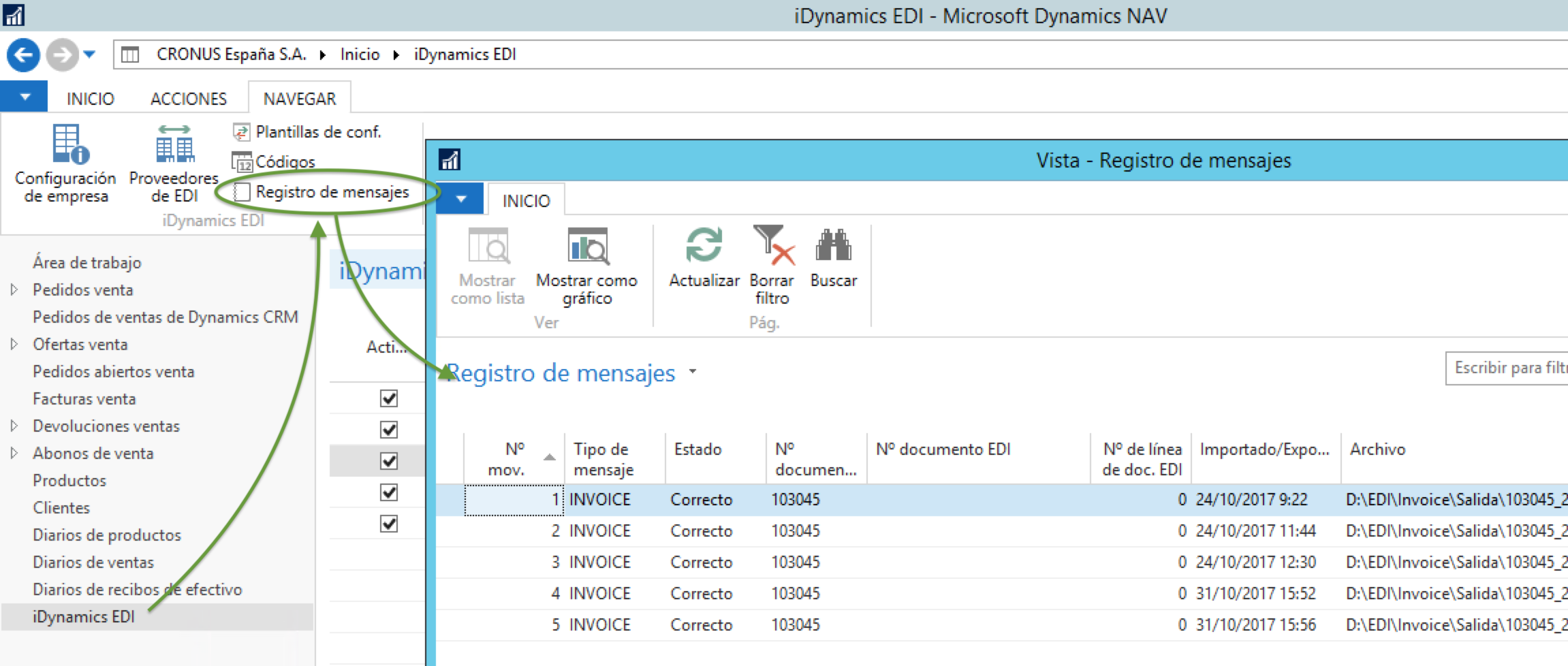Open Productos in the navigation pane
The image size is (1568, 666).
[x=69, y=480]
